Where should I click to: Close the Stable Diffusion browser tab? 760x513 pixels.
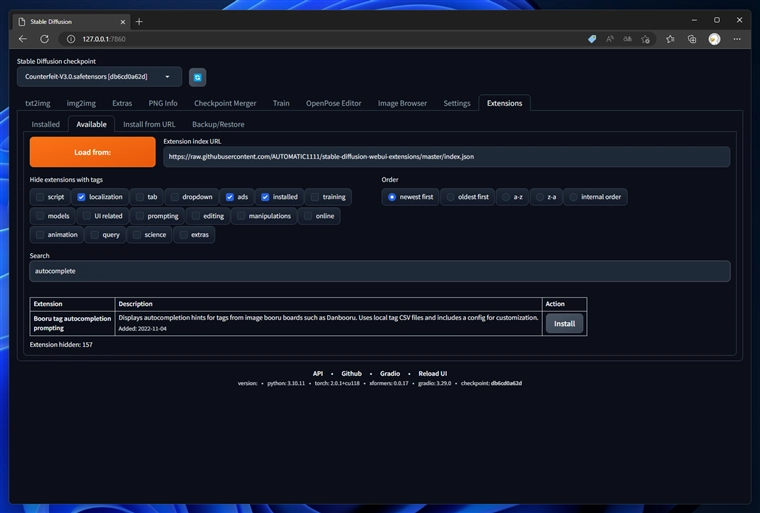[123, 22]
